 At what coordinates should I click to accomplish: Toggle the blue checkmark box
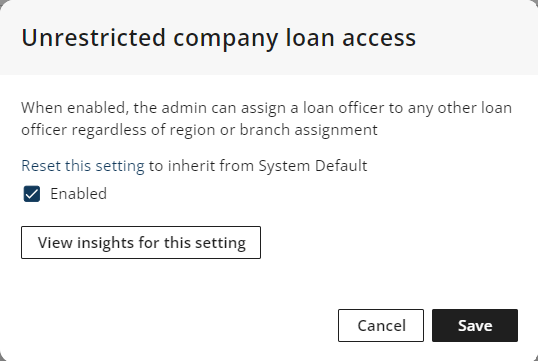coord(32,194)
